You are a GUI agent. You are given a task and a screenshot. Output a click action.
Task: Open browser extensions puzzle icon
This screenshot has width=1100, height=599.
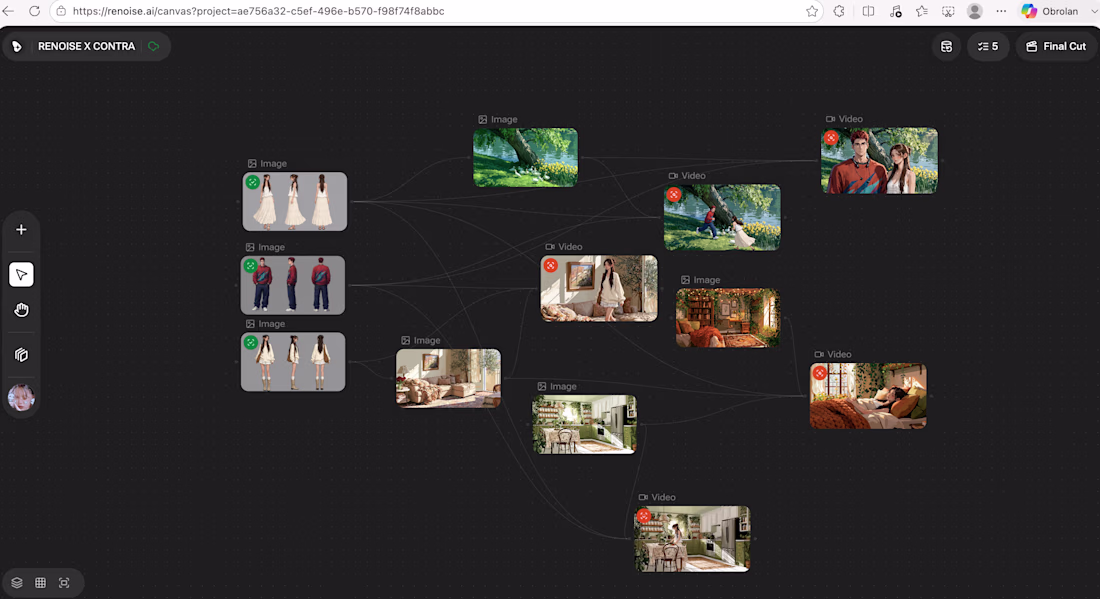tap(839, 11)
